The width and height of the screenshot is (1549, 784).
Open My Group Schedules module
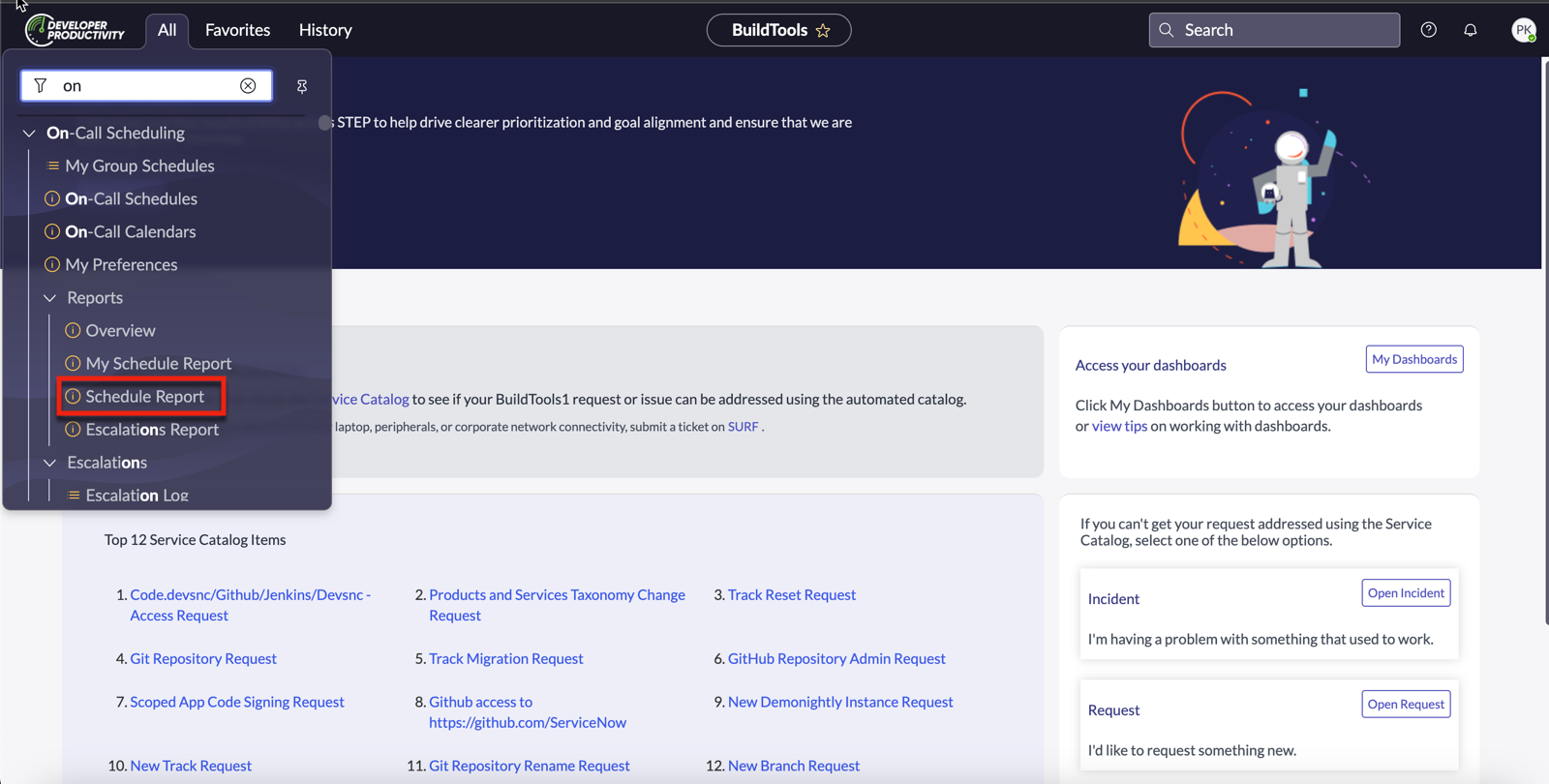(139, 166)
